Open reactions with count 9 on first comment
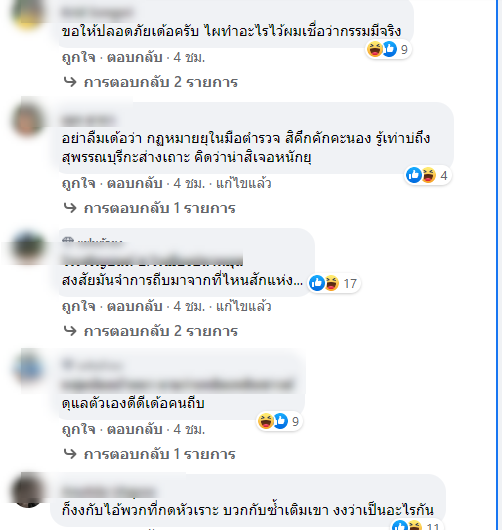 [388, 49]
